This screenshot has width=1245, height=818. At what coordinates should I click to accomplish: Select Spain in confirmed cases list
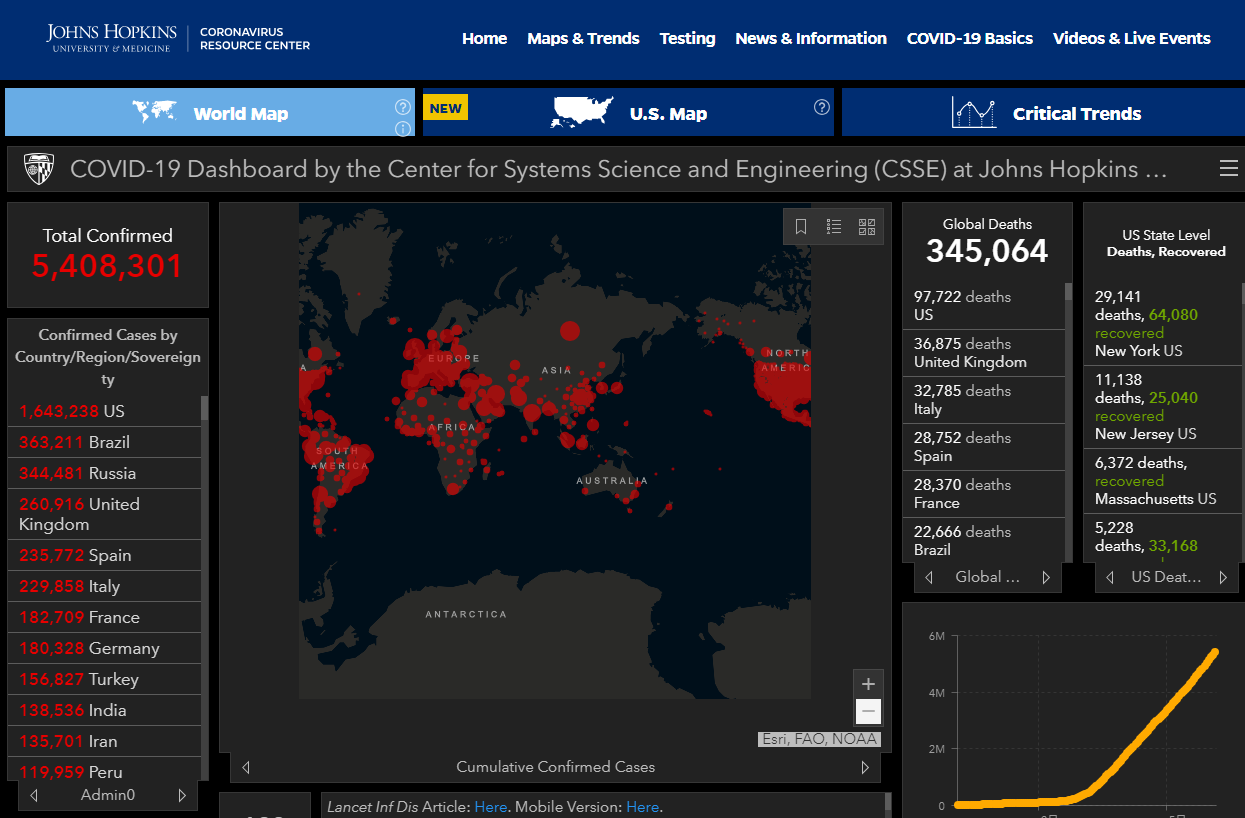[x=104, y=555]
